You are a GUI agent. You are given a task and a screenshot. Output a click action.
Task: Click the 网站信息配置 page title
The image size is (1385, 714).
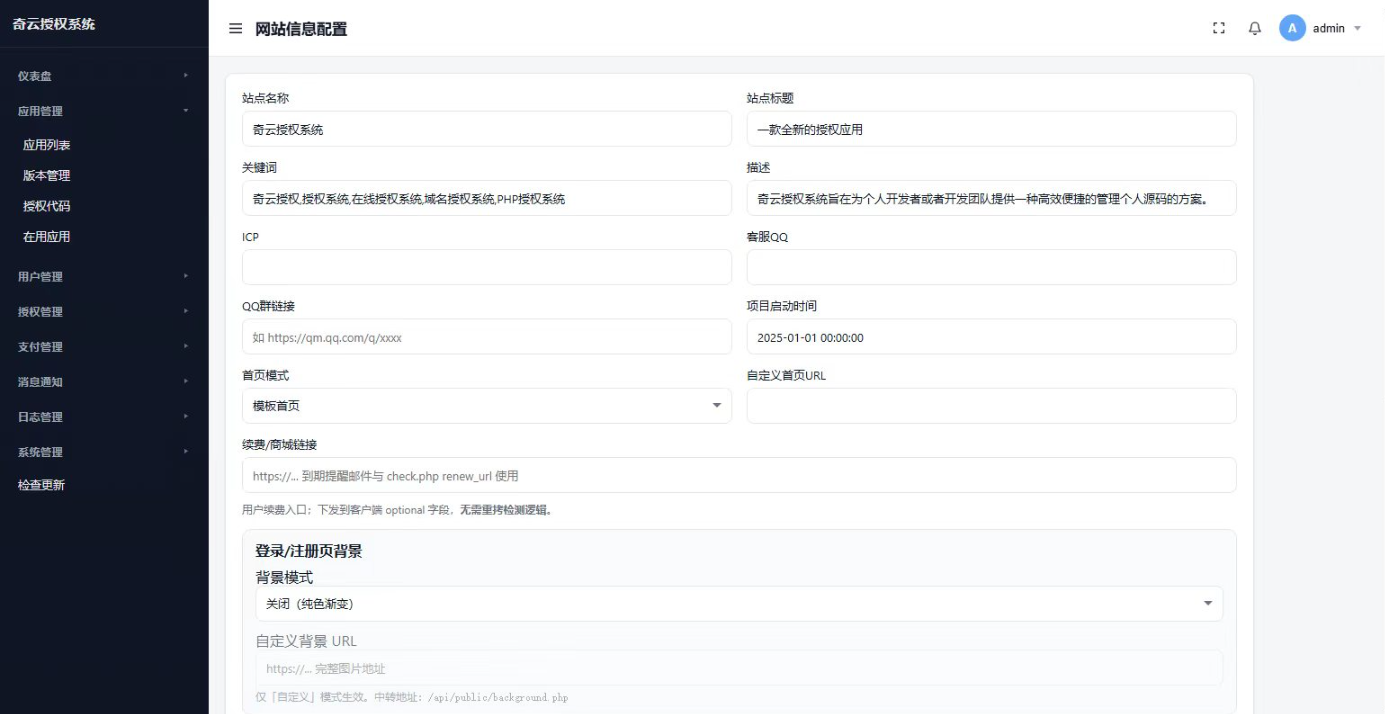[x=301, y=29]
